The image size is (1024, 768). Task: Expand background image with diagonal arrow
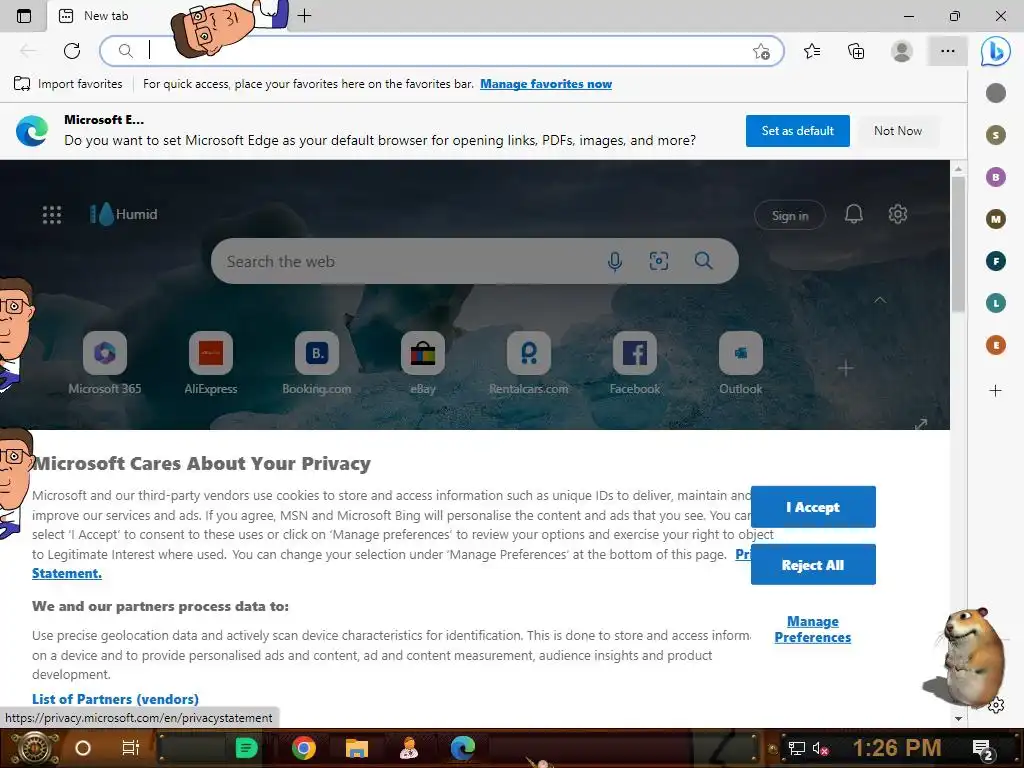pyautogui.click(x=921, y=424)
